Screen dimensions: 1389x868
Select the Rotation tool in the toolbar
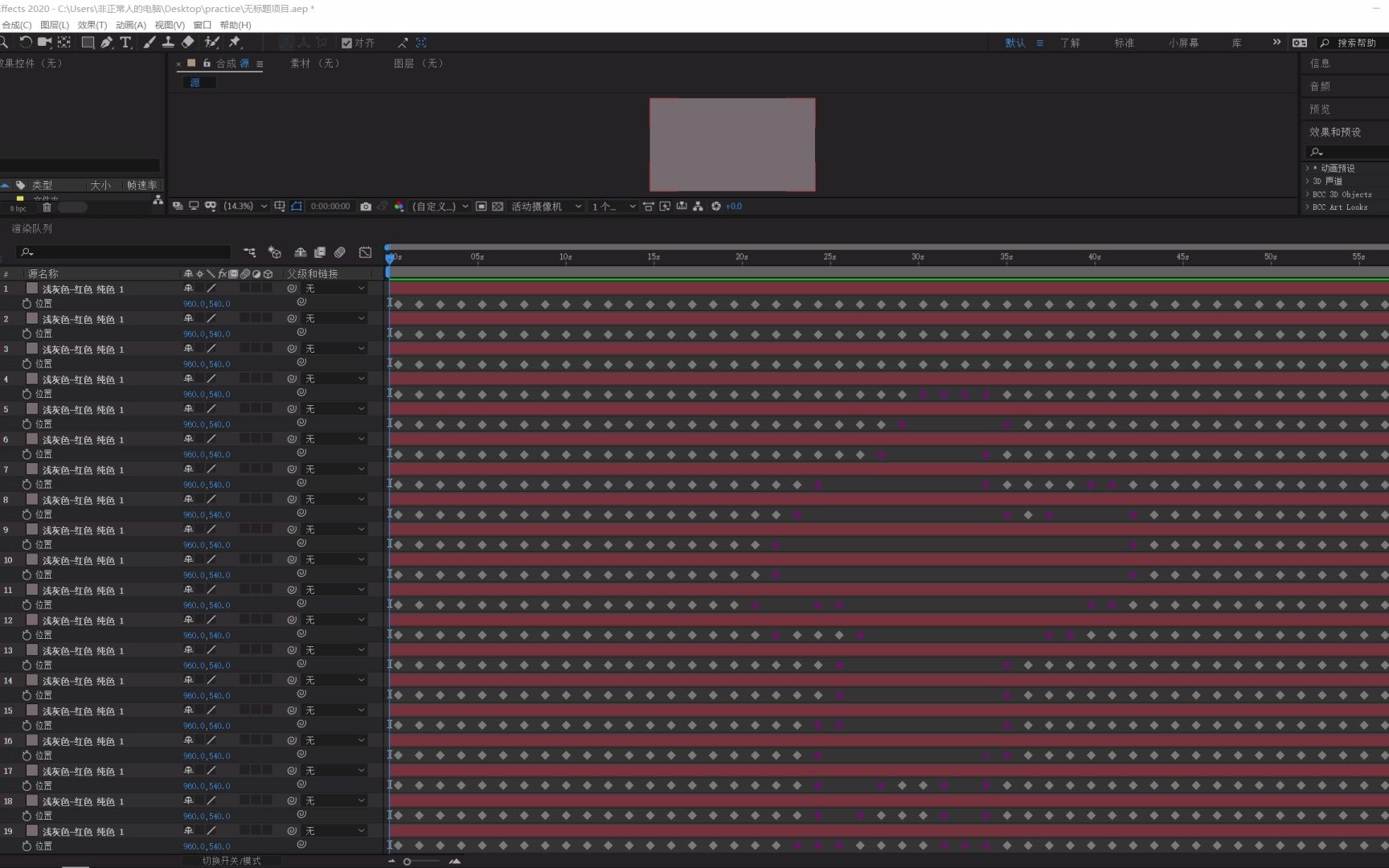(26, 43)
